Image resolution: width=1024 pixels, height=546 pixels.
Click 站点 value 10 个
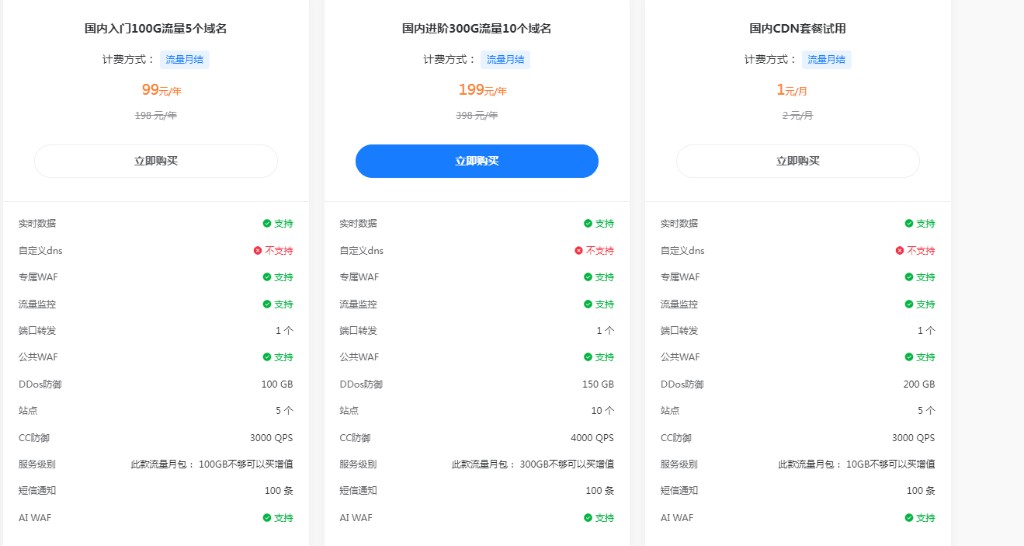(602, 411)
